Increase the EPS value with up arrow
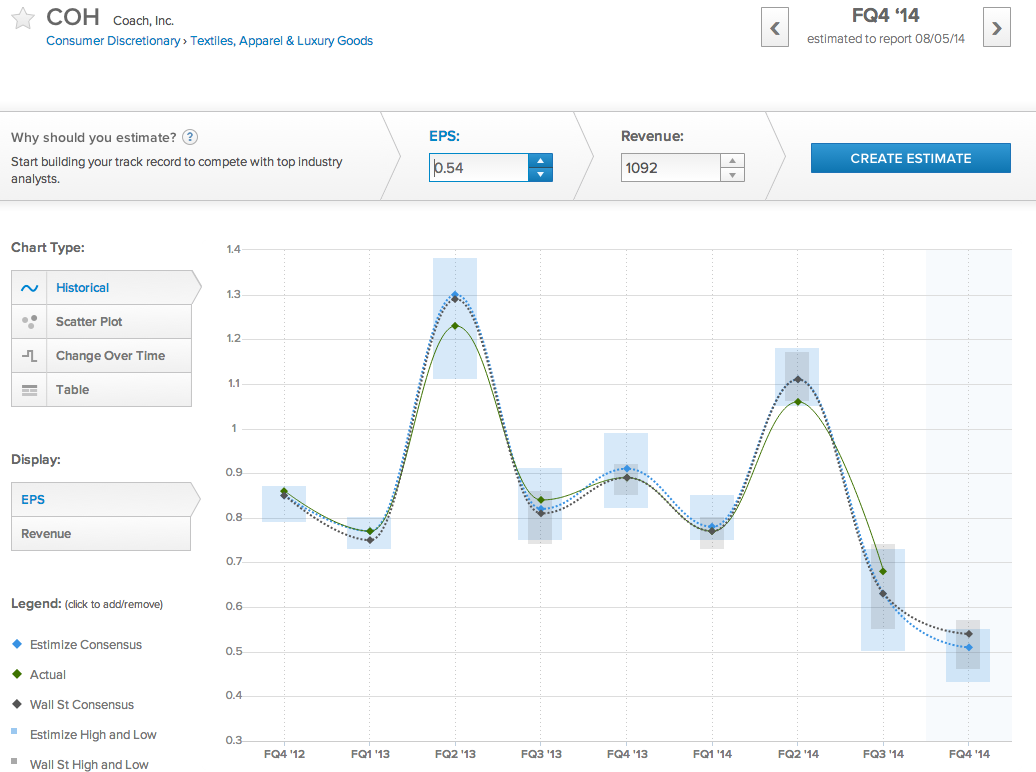The image size is (1036, 772). [540, 161]
